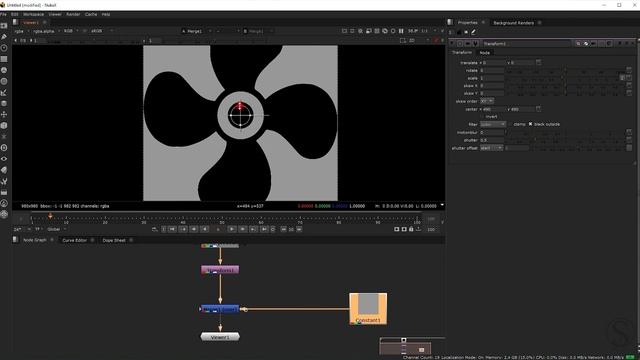Toggle scale split-channels button
Screen dimensions: 640x360
pyautogui.click(x=622, y=78)
